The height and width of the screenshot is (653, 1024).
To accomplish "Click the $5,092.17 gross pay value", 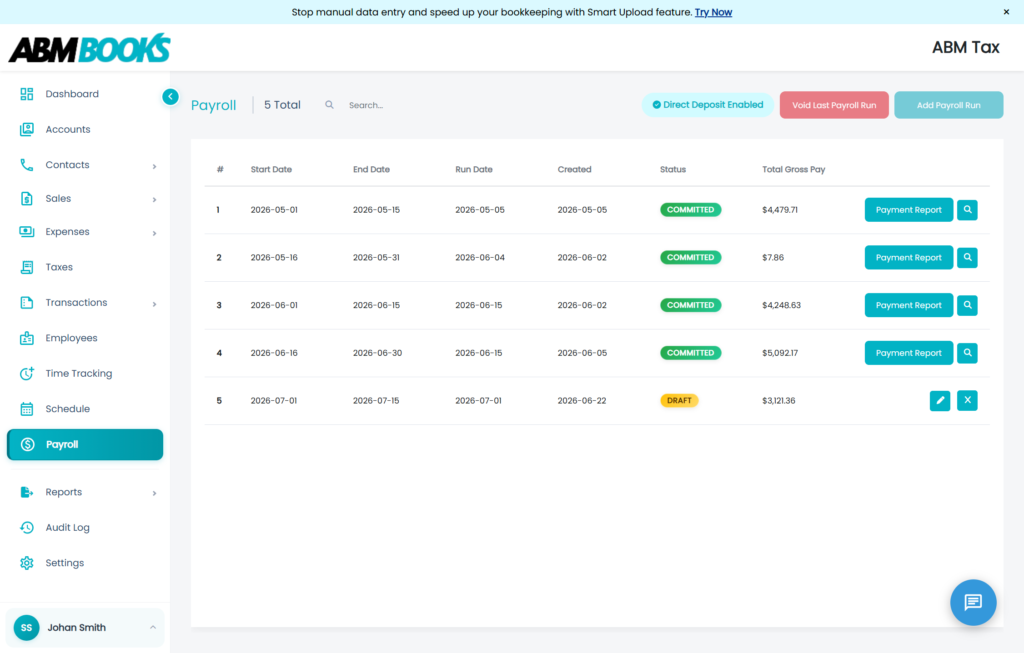I will [x=780, y=353].
